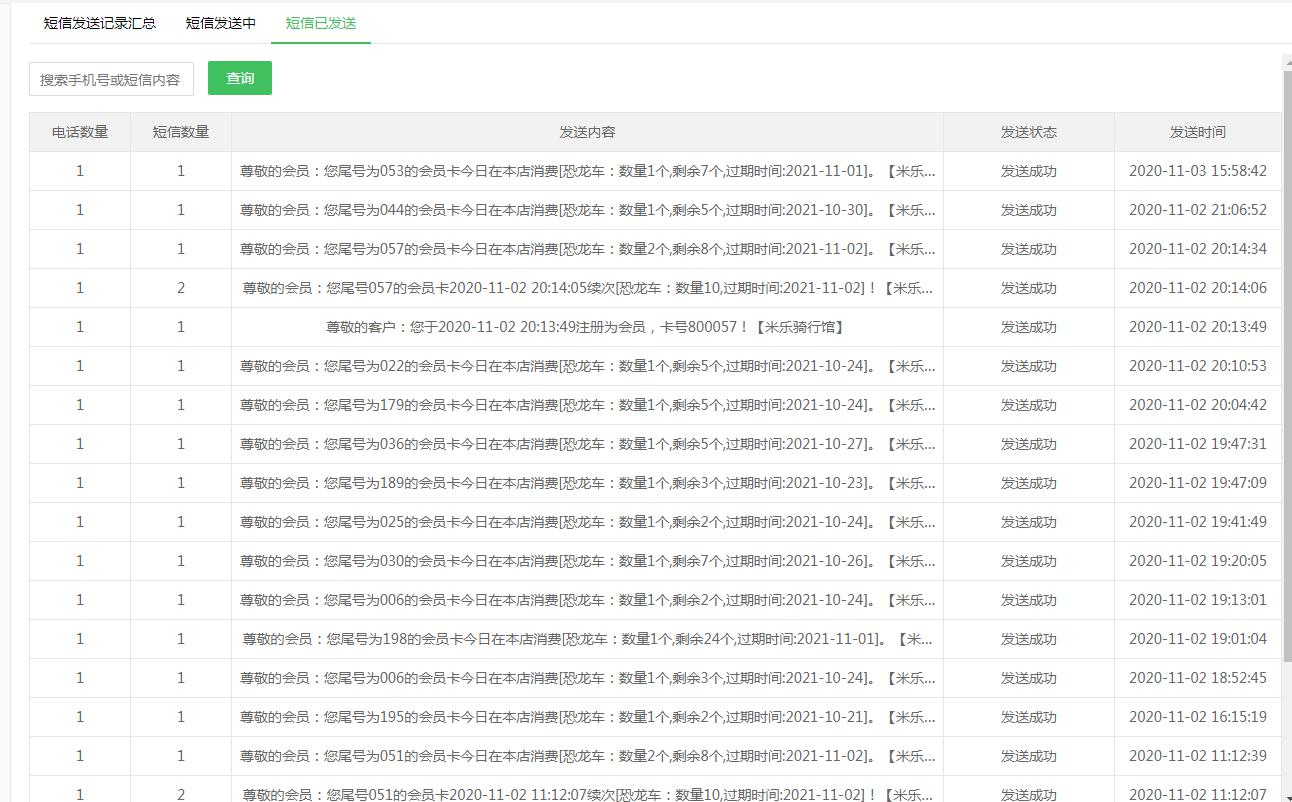Image resolution: width=1292 pixels, height=802 pixels.
Task: Select the send time 2020-11-03 15:58:42
Action: [1197, 171]
